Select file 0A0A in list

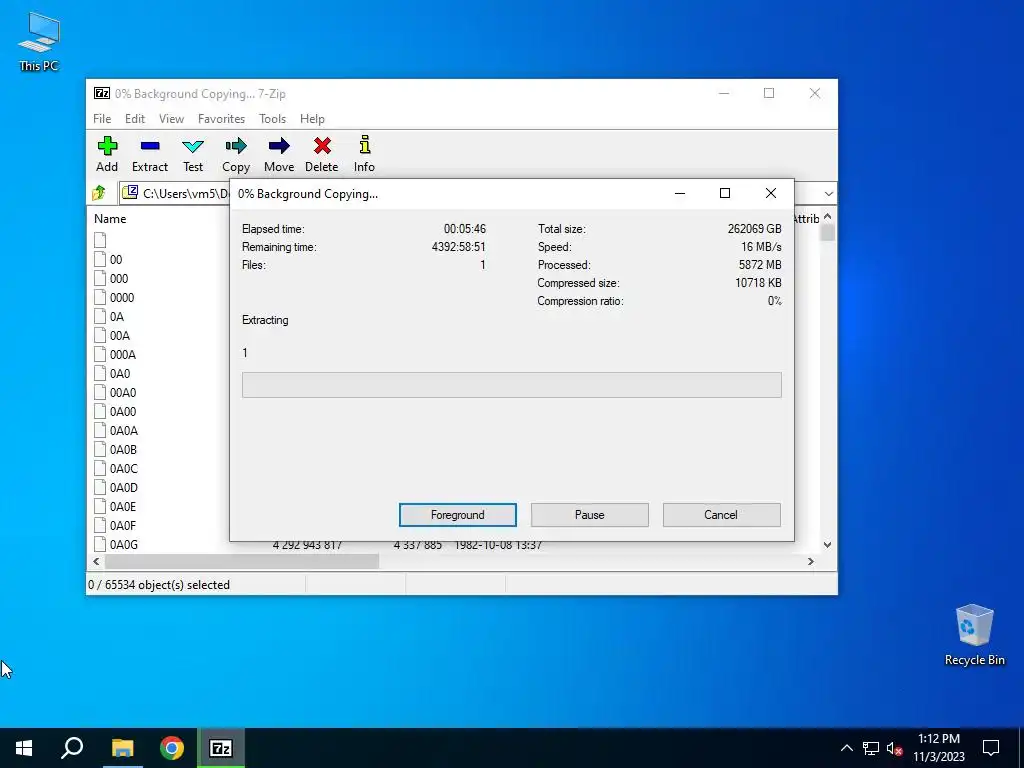(x=124, y=430)
